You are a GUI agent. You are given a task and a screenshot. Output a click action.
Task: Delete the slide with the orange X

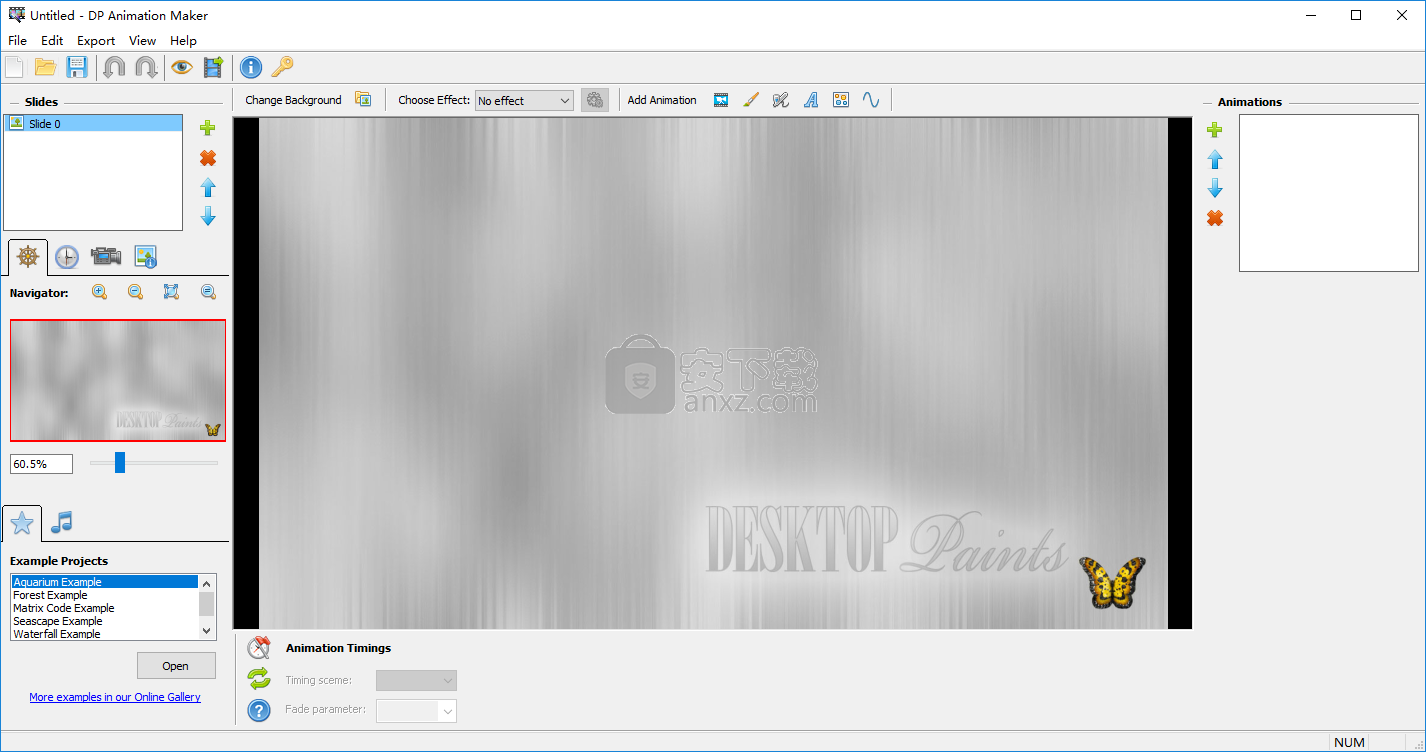click(208, 158)
